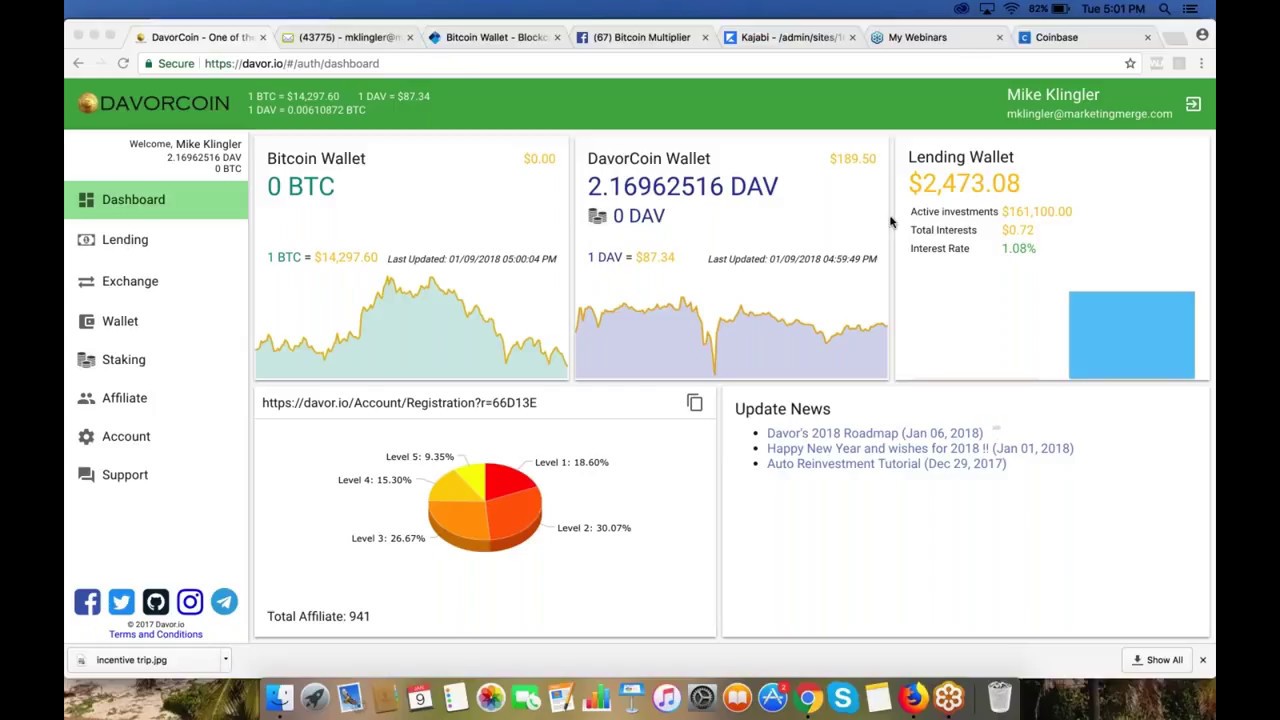Switch to the DavorCoin browser tab
This screenshot has width=1280, height=720.
click(x=200, y=37)
